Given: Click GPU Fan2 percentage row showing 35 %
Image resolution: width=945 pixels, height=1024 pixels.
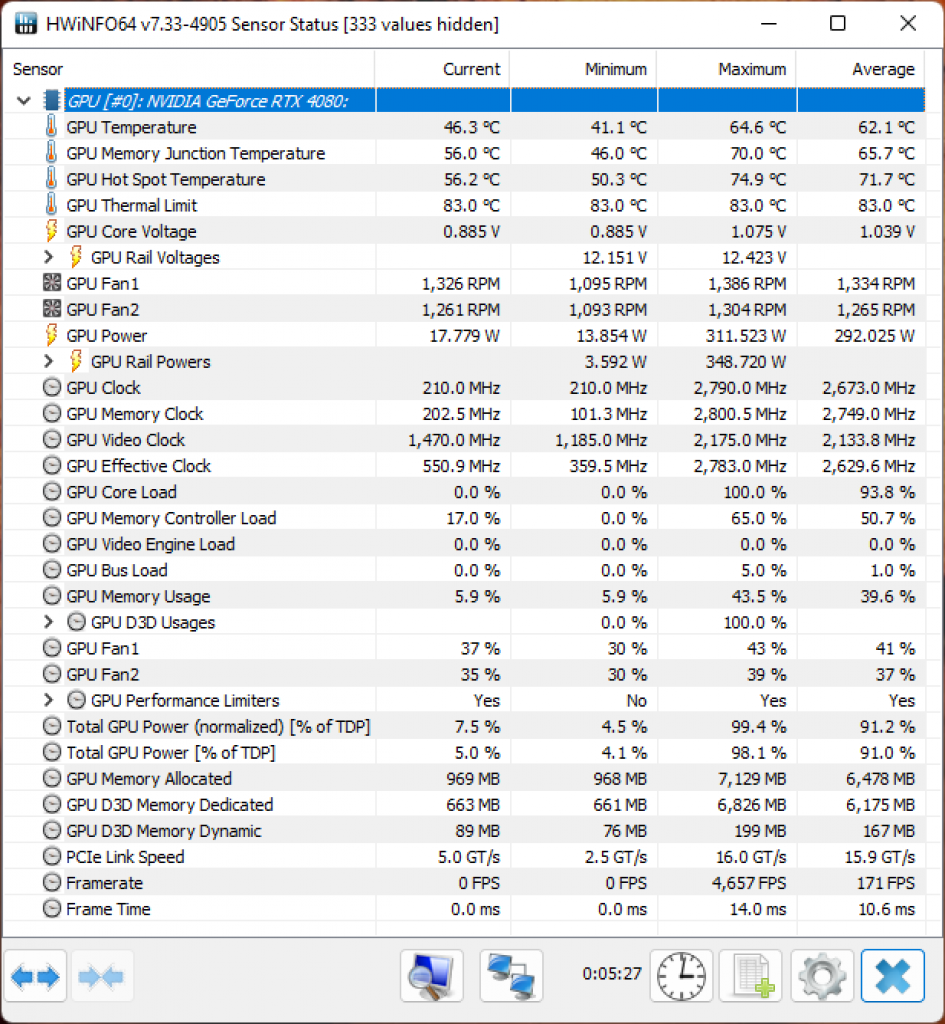Looking at the screenshot, I should [x=464, y=674].
